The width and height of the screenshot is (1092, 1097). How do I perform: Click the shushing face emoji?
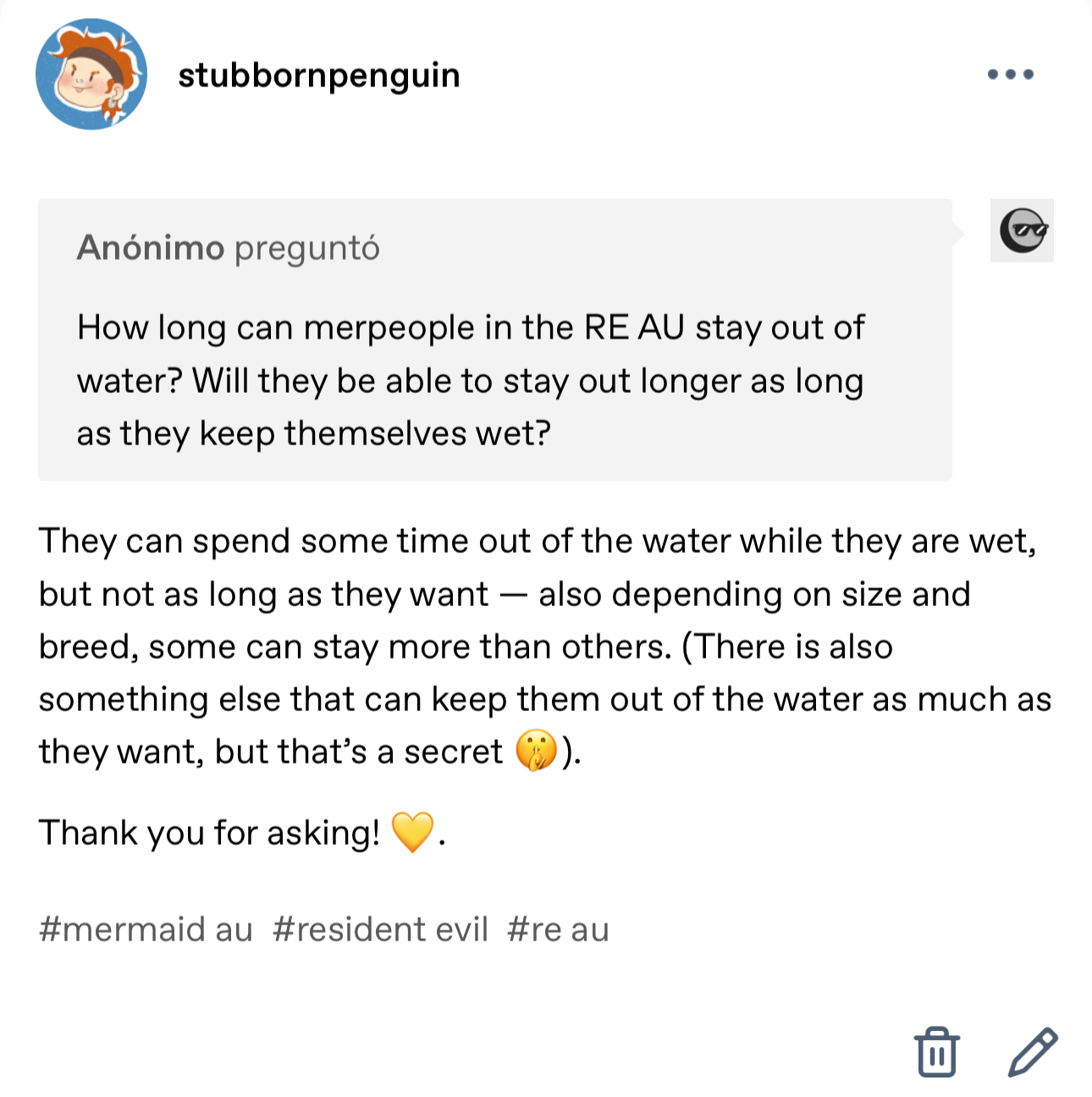click(x=536, y=751)
